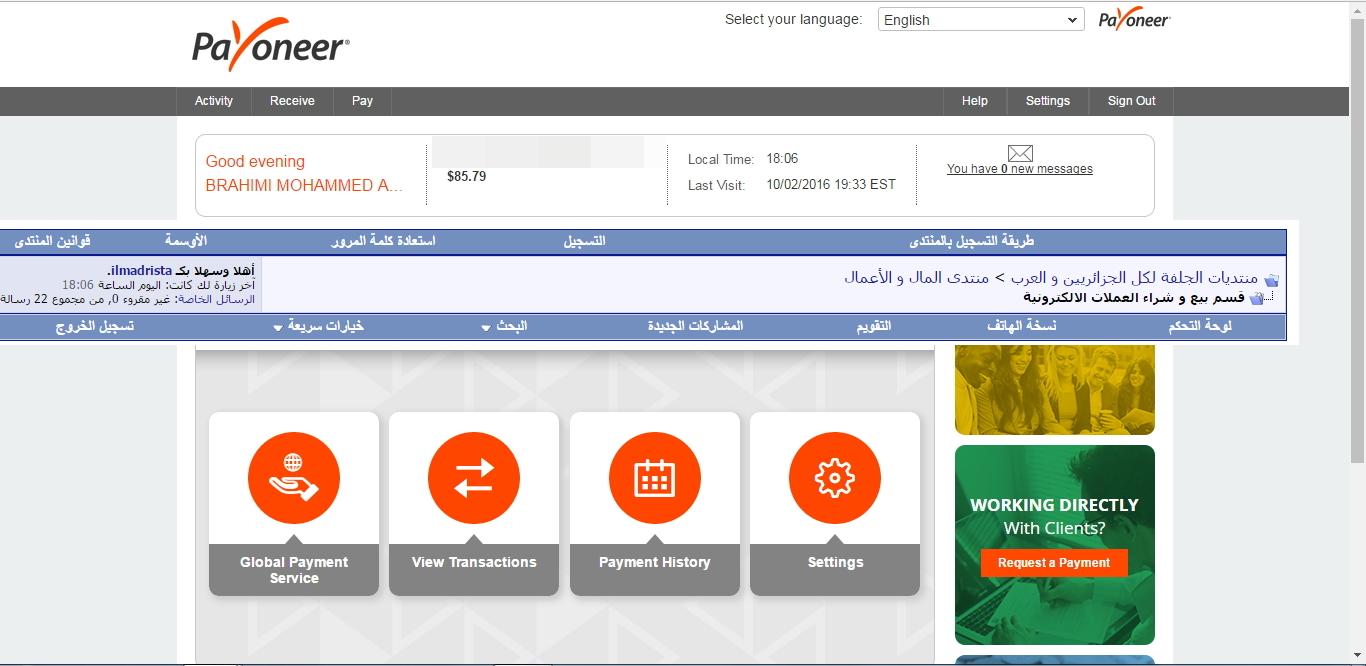Screen dimensions: 1366x666
Task: Open the English language dropdown
Action: coord(981,20)
